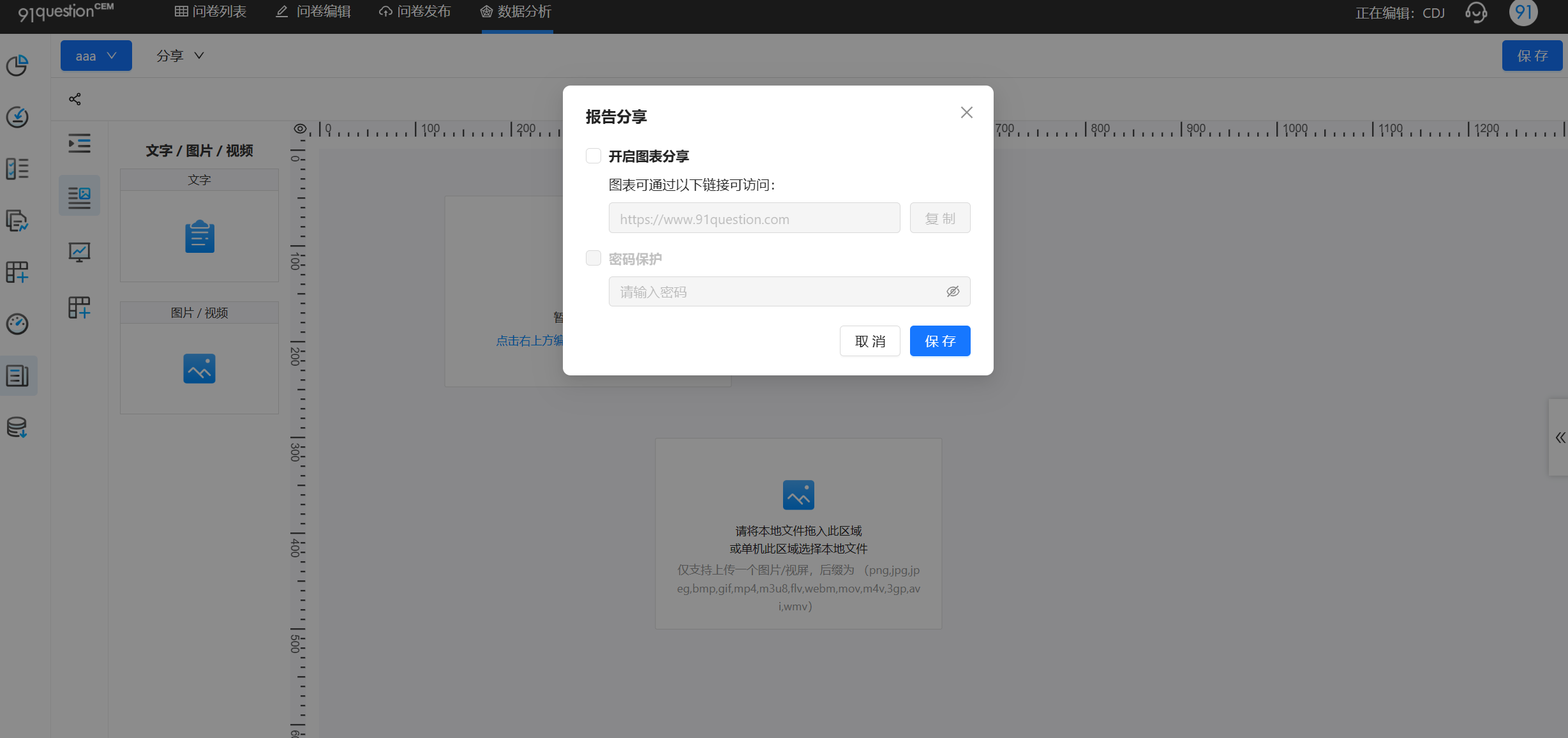Click the 正在编辑: CDJ label

pyautogui.click(x=1400, y=13)
